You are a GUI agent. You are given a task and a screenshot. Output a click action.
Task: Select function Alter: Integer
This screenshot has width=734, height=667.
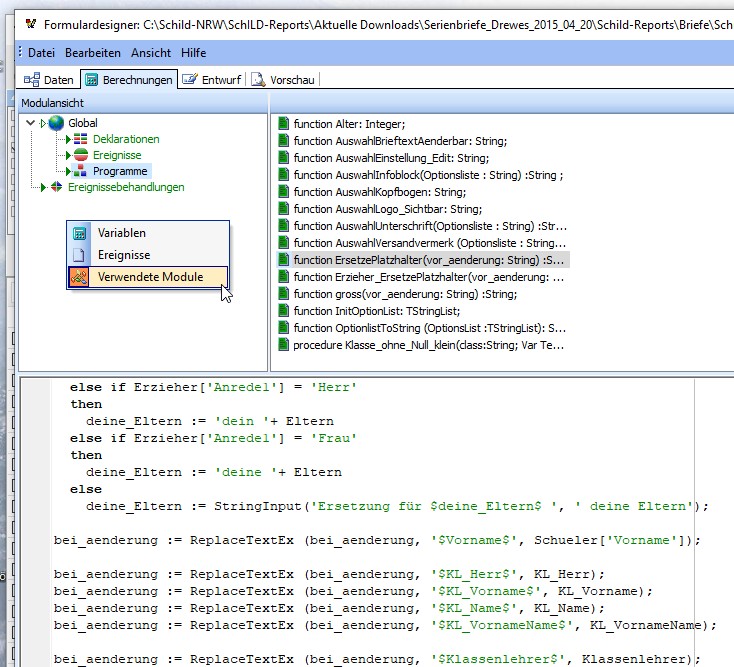(349, 124)
